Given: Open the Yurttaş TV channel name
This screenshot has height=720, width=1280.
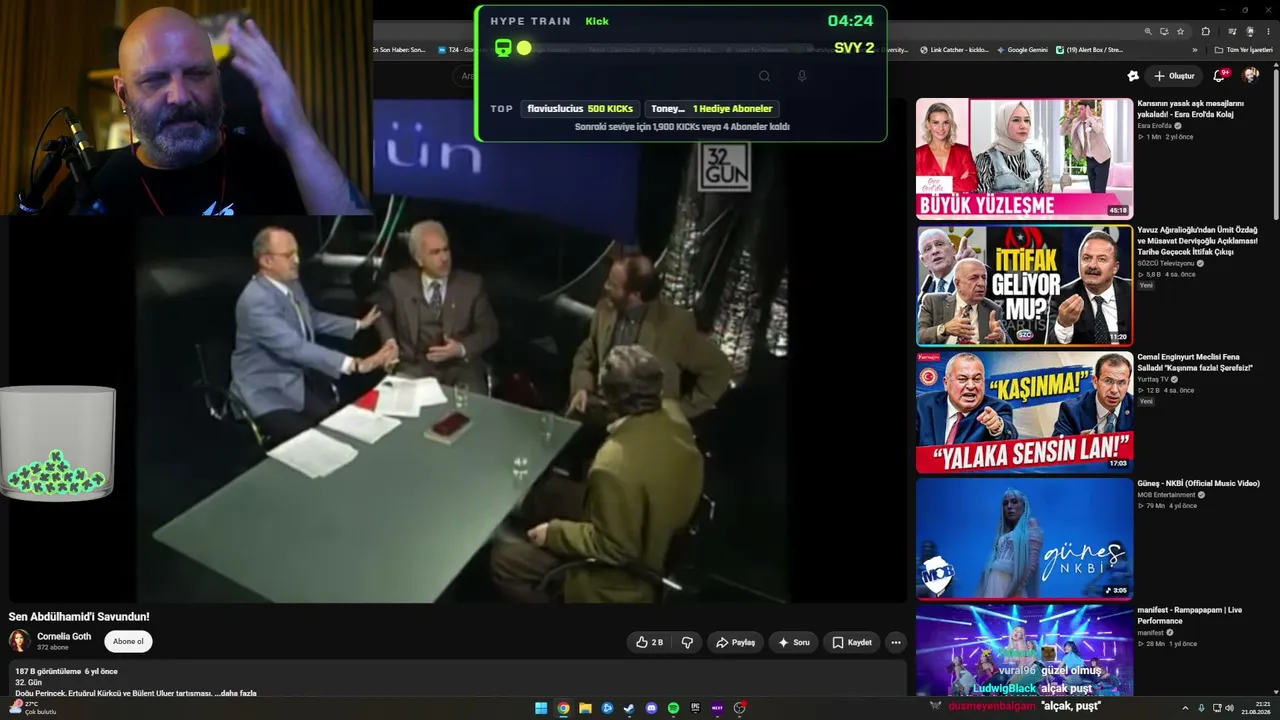Looking at the screenshot, I should 1152,380.
